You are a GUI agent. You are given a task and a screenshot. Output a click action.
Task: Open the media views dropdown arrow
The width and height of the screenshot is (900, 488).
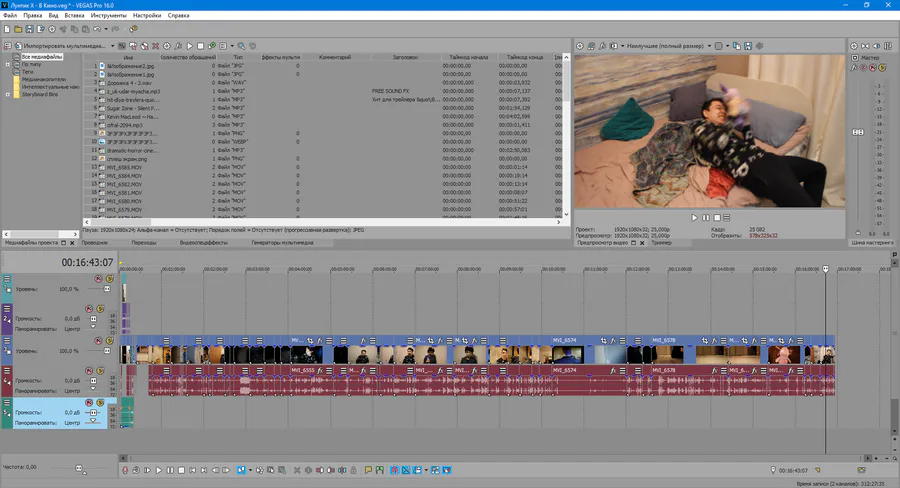[x=232, y=46]
